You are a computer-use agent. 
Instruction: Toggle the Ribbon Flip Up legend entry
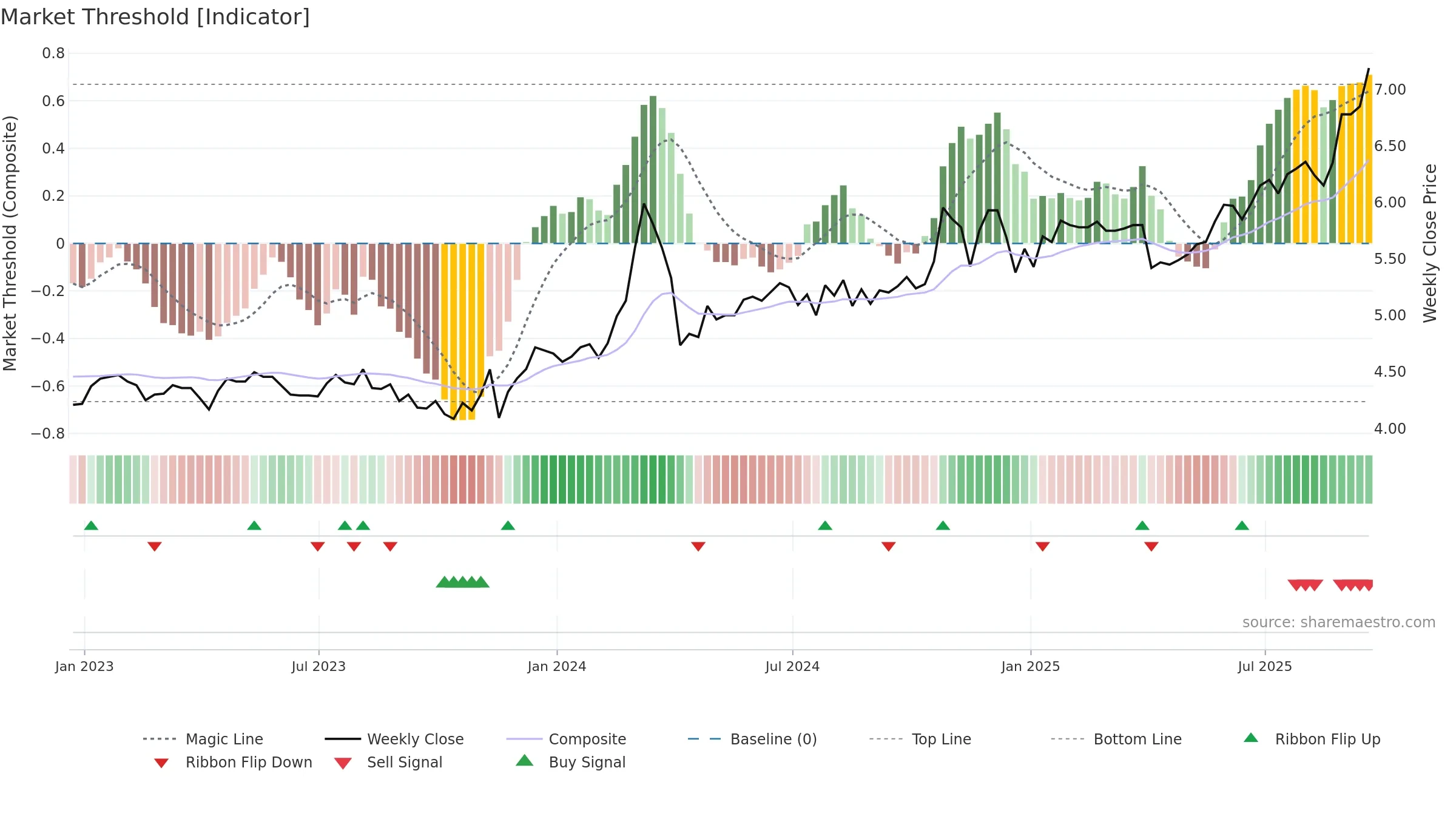click(x=1312, y=739)
